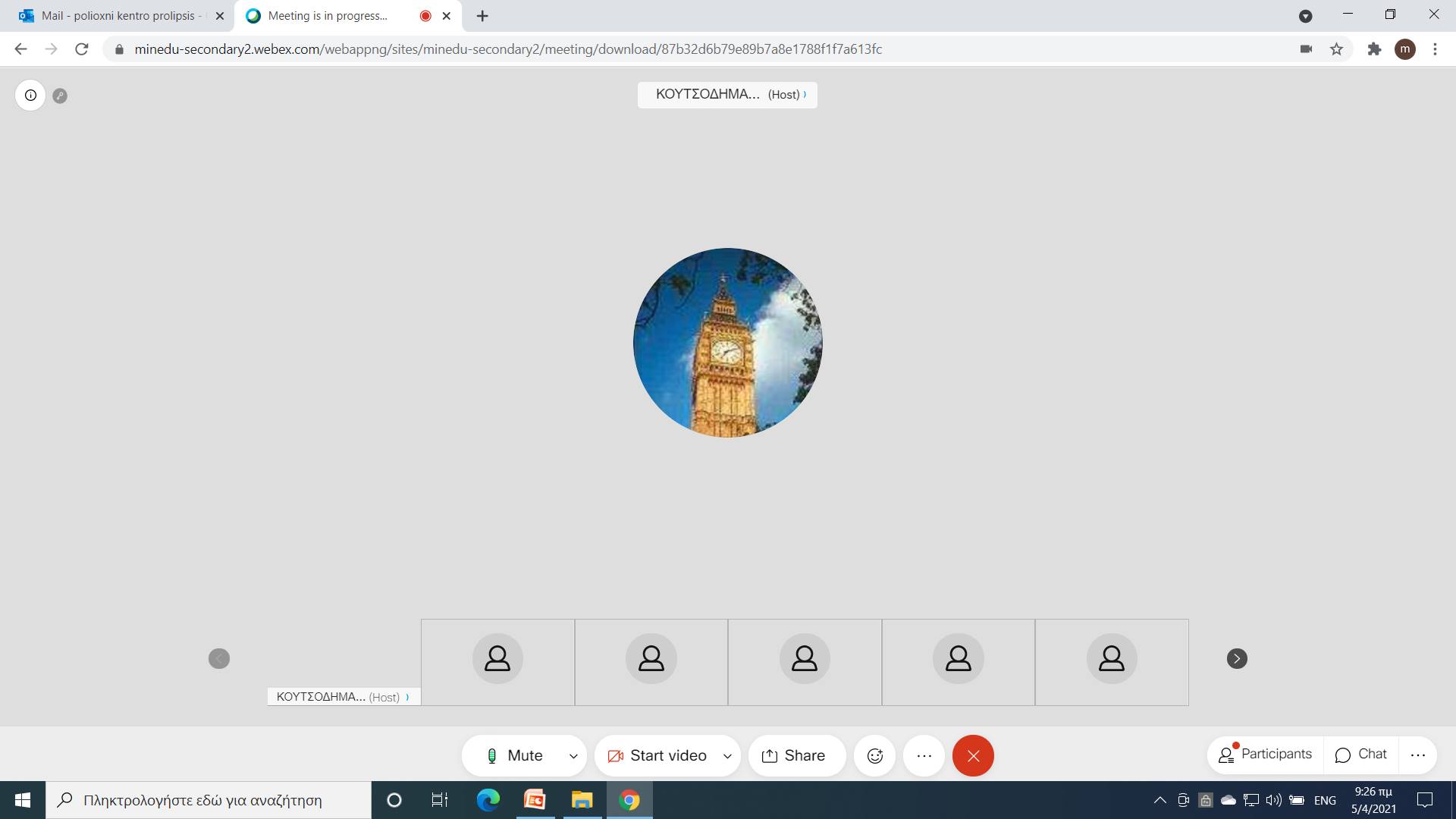Click the Share content button
The width and height of the screenshot is (1456, 819).
coord(793,755)
